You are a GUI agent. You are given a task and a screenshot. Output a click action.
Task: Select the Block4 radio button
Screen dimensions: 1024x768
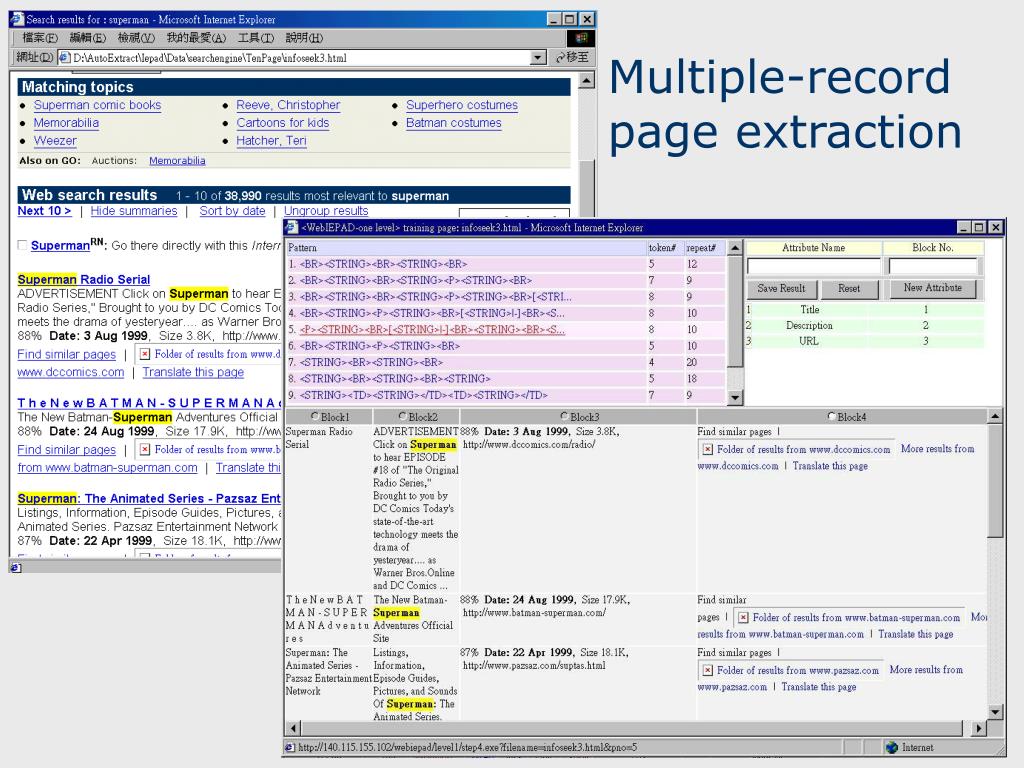832,416
